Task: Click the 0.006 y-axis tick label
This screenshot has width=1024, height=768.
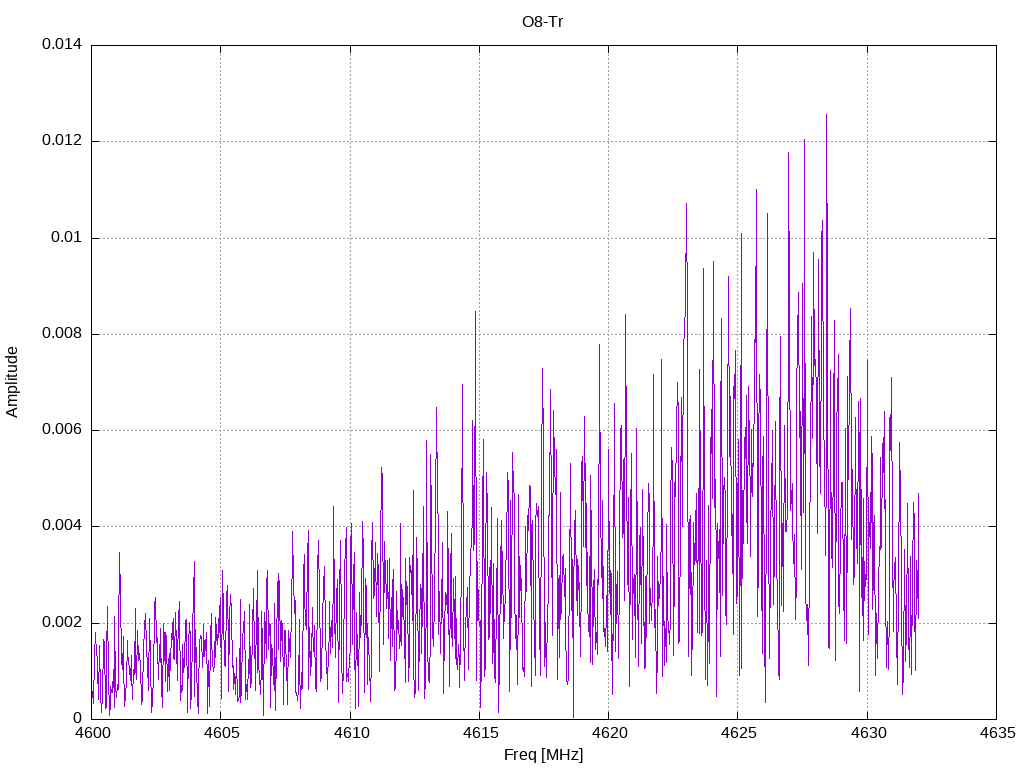Action: pos(62,429)
